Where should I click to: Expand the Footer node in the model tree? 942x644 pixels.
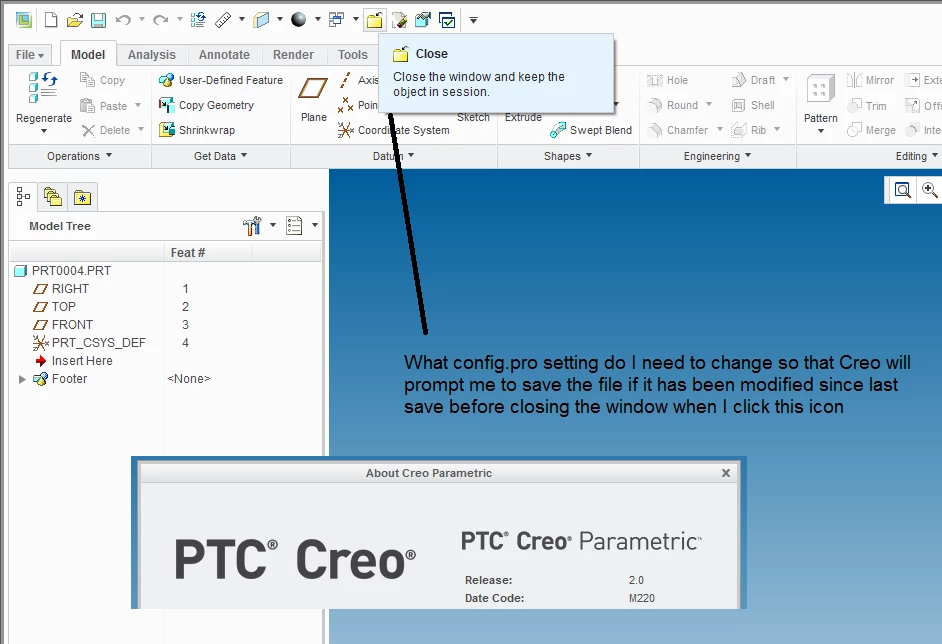[x=22, y=379]
